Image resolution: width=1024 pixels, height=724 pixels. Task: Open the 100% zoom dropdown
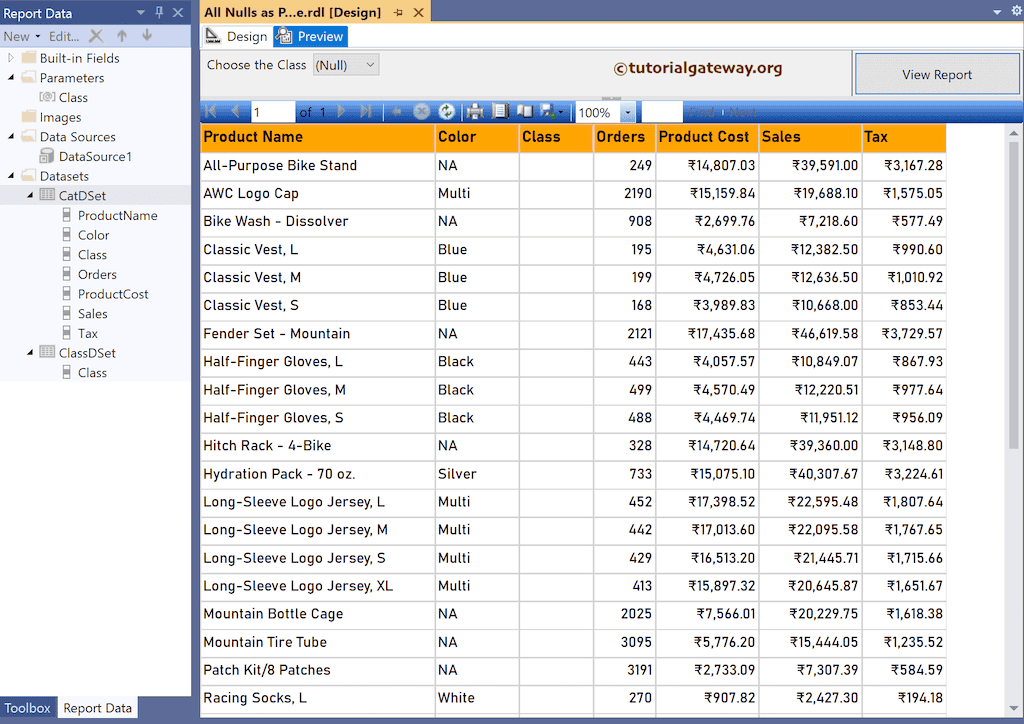[x=627, y=113]
